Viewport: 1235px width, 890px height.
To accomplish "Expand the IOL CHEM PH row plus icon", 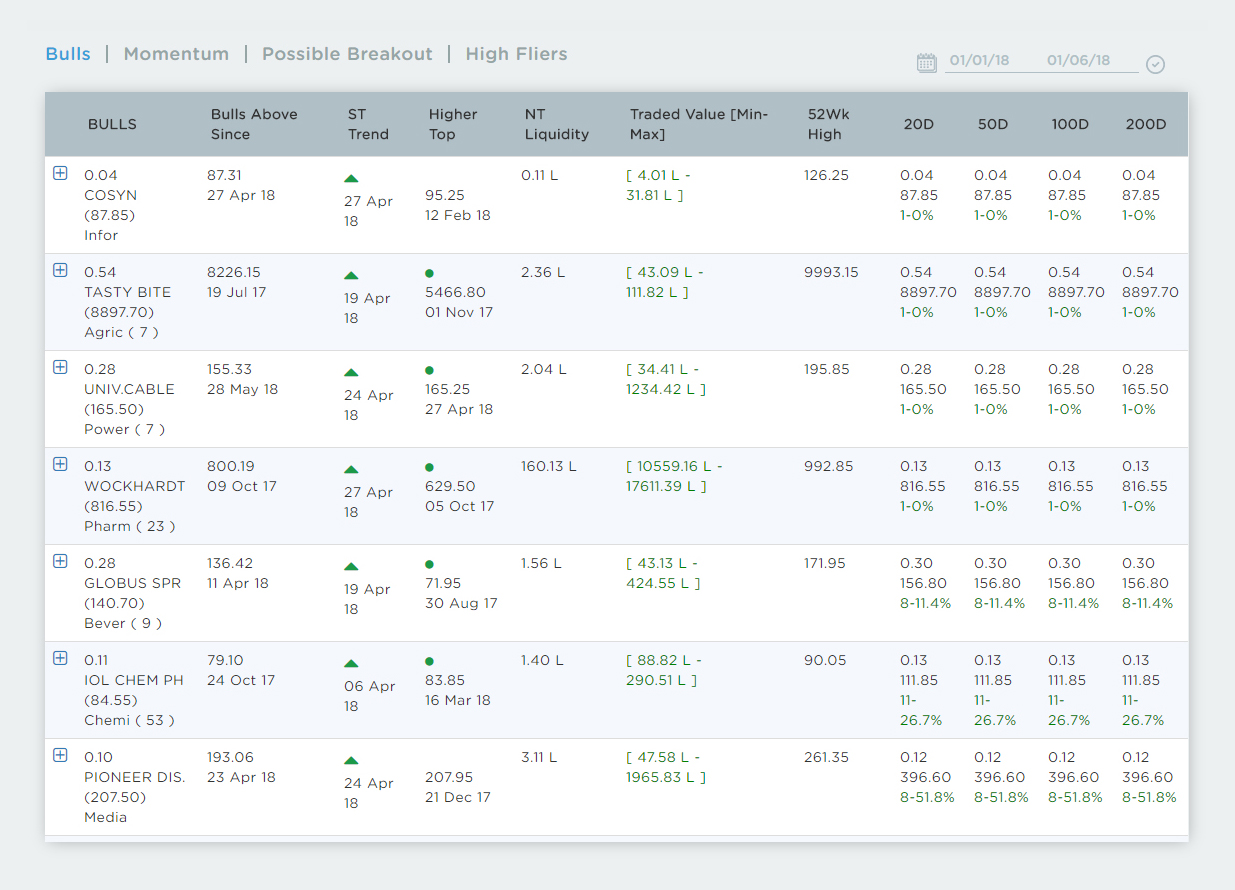I will (60, 658).
